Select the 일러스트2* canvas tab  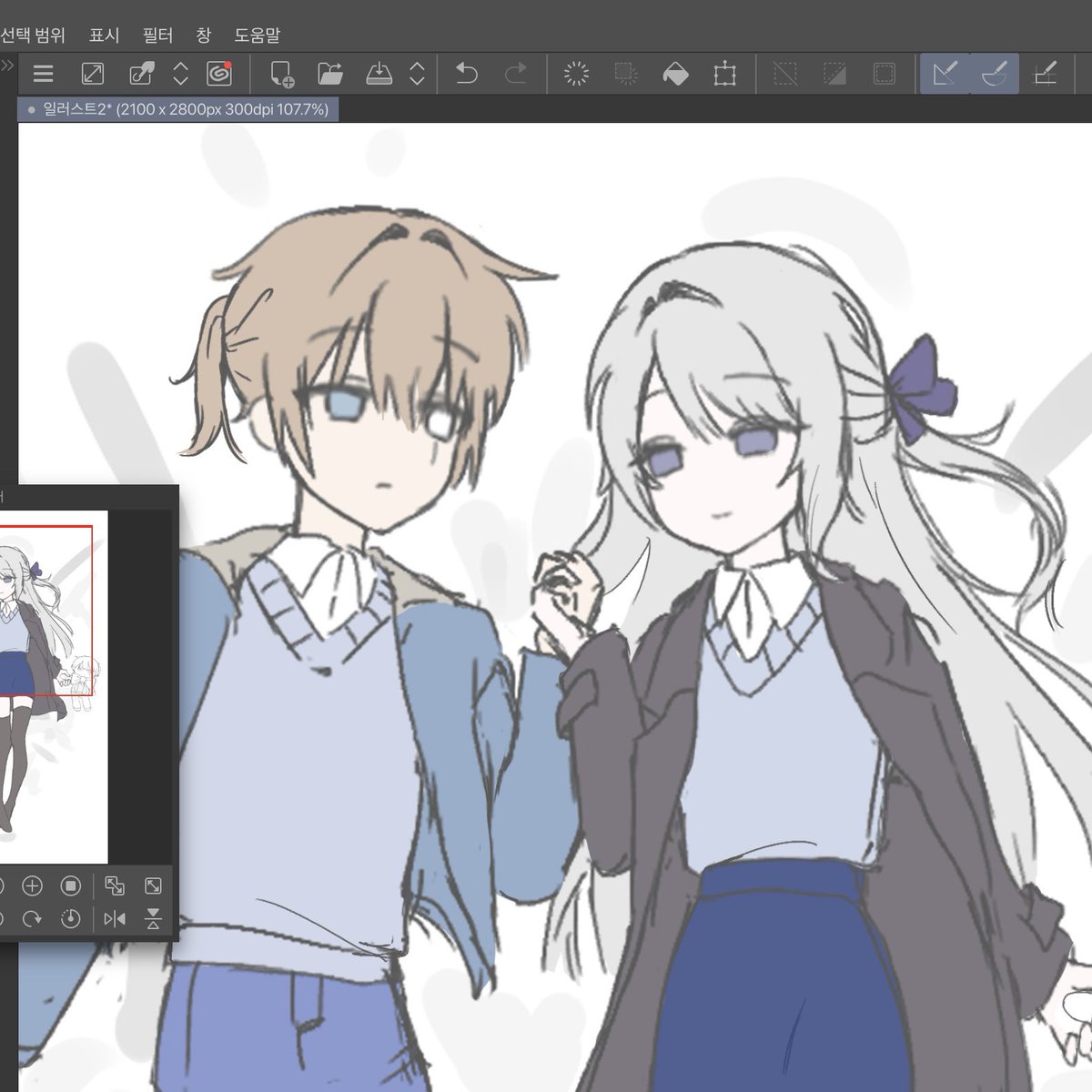[x=178, y=109]
